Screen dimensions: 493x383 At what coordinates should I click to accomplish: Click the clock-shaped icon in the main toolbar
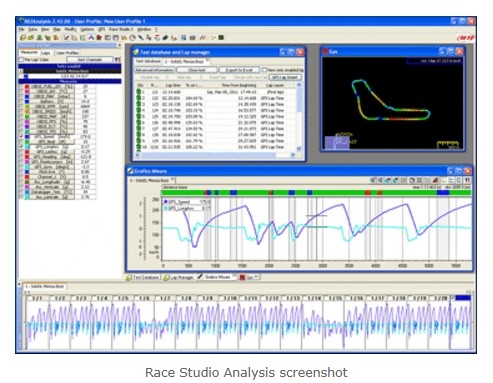133,38
